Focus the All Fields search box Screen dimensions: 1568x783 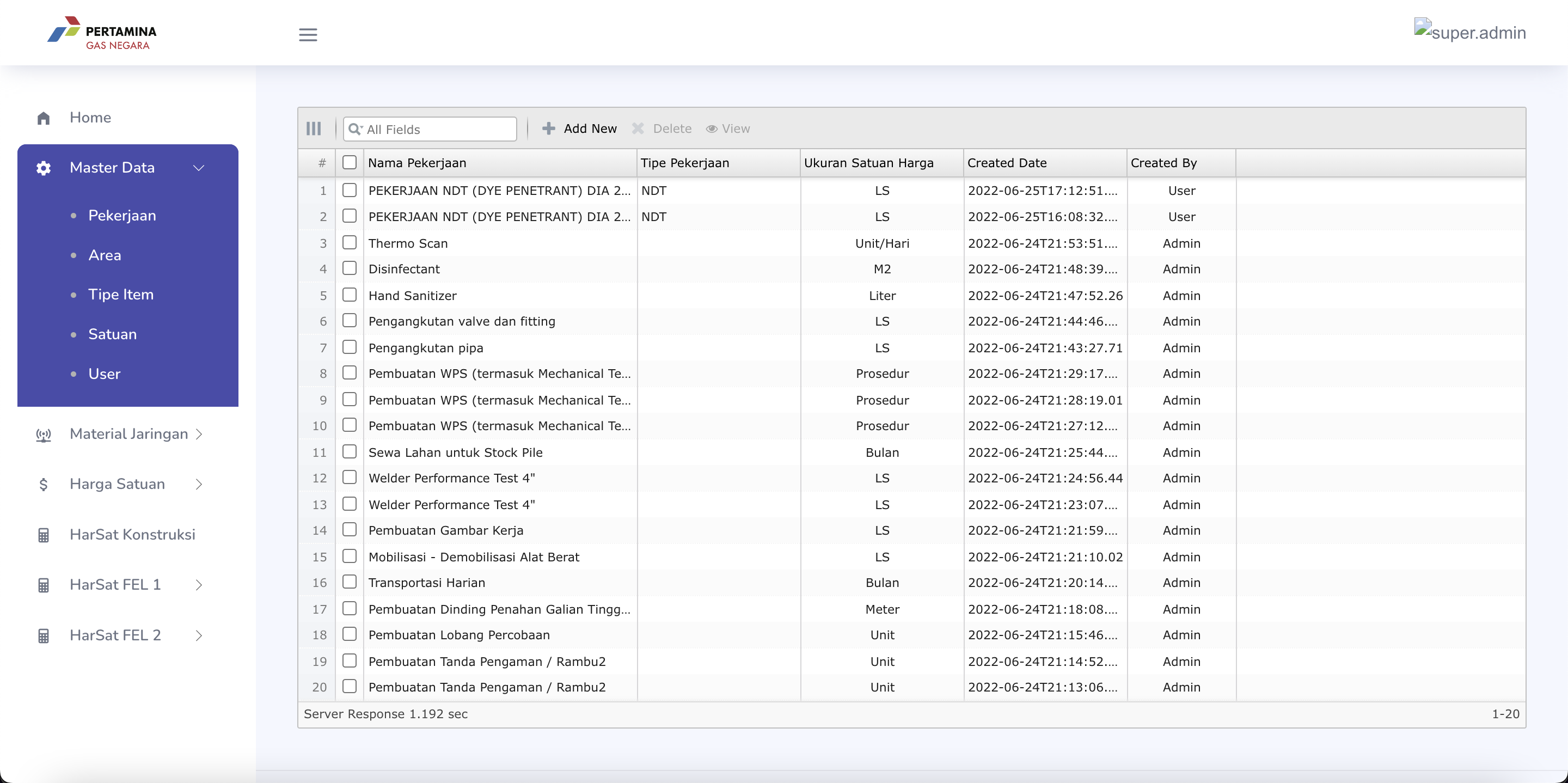430,129
